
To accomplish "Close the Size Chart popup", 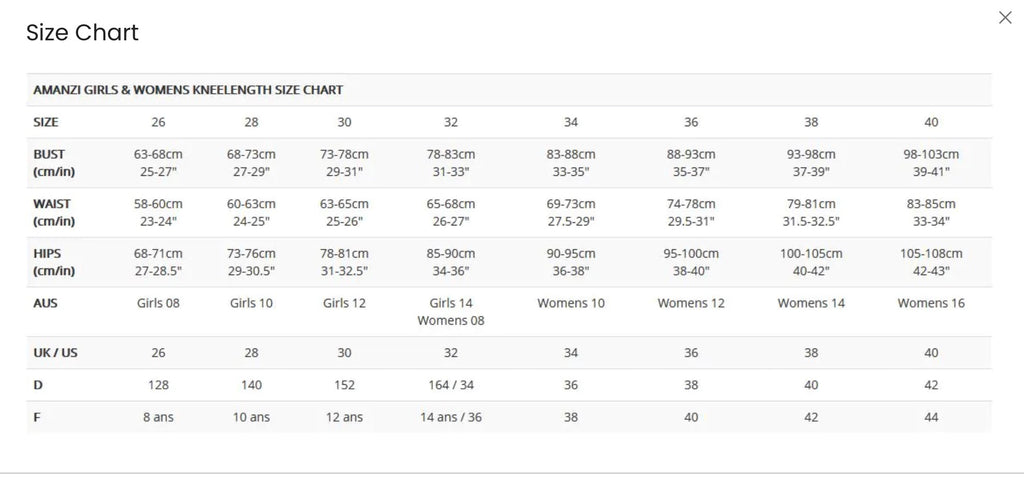I will point(1005,18).
